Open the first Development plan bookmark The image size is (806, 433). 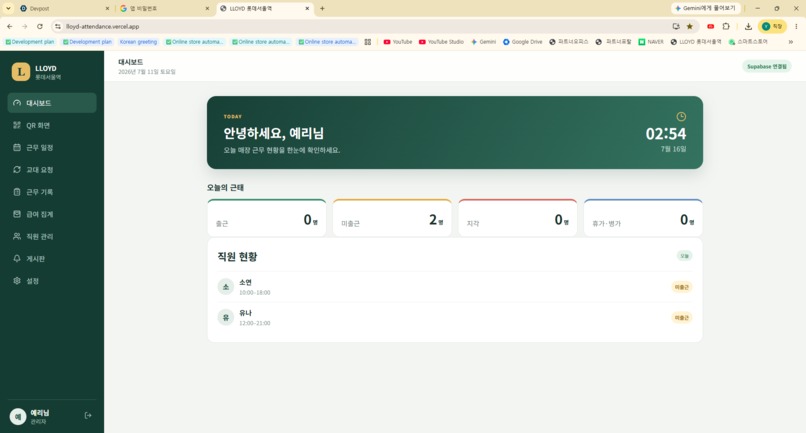click(30, 42)
